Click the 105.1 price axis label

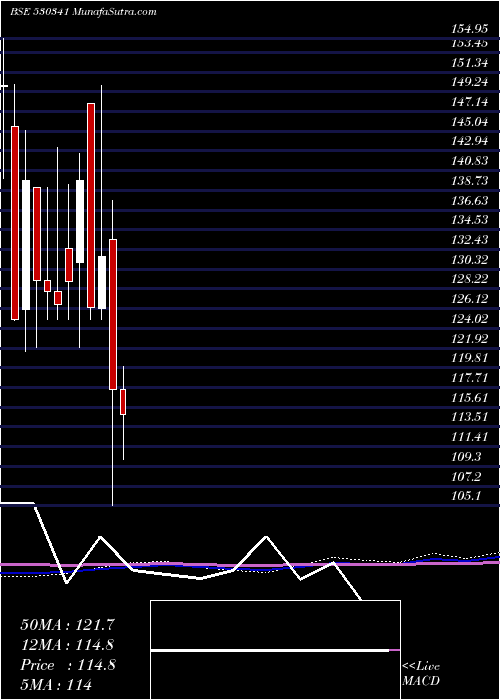tap(467, 496)
